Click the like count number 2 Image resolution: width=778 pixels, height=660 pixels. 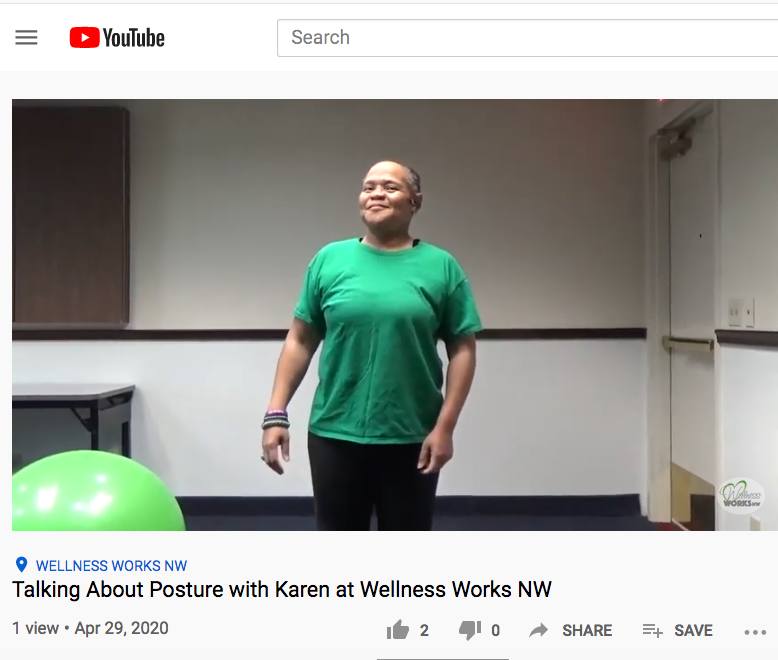click(424, 630)
